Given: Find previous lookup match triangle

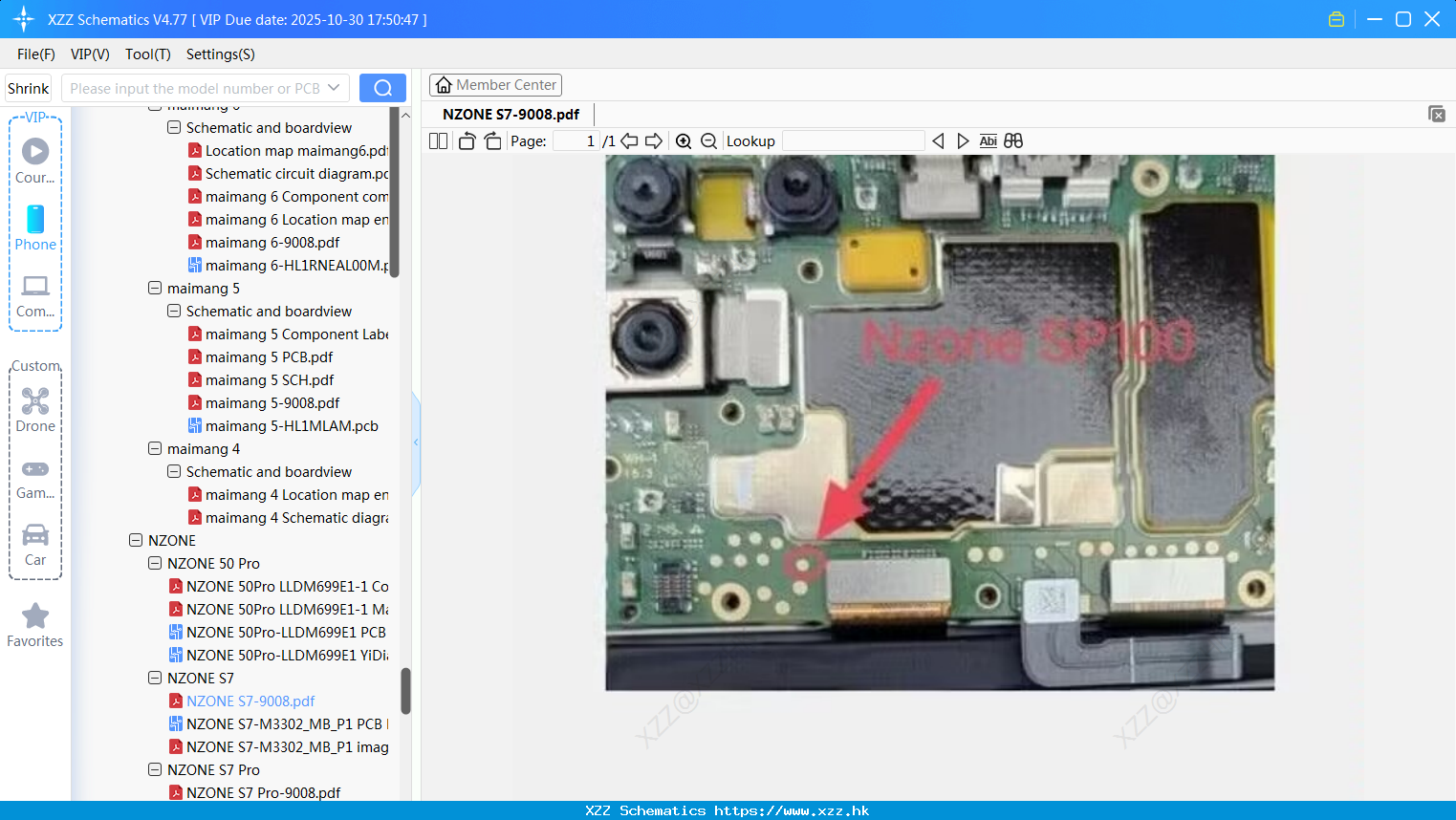Looking at the screenshot, I should pos(938,141).
